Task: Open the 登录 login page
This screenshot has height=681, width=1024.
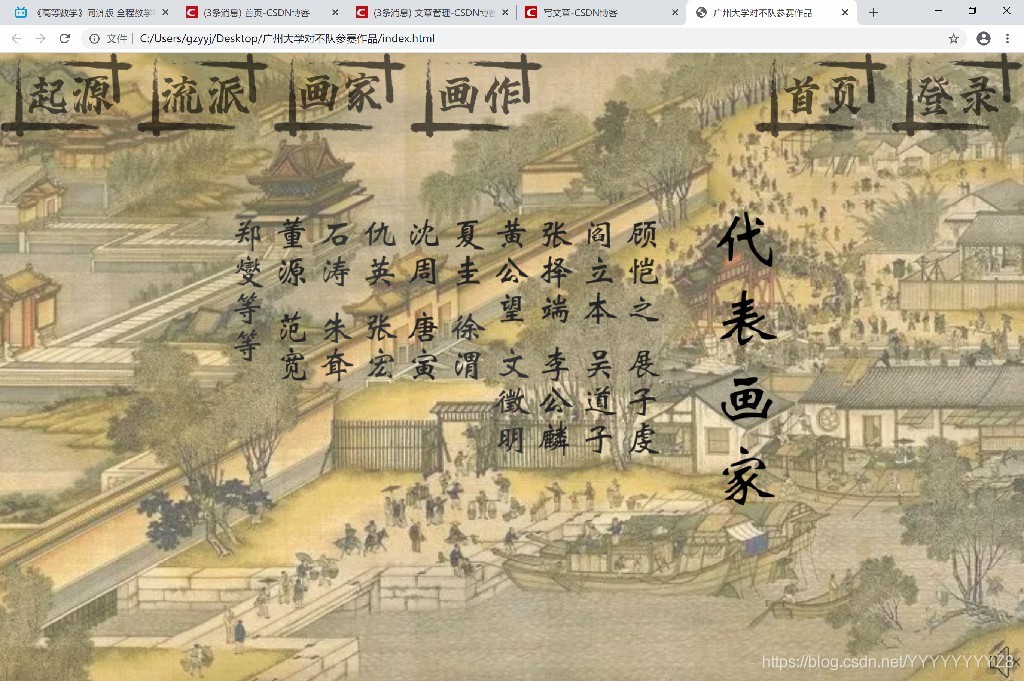Action: (x=957, y=95)
